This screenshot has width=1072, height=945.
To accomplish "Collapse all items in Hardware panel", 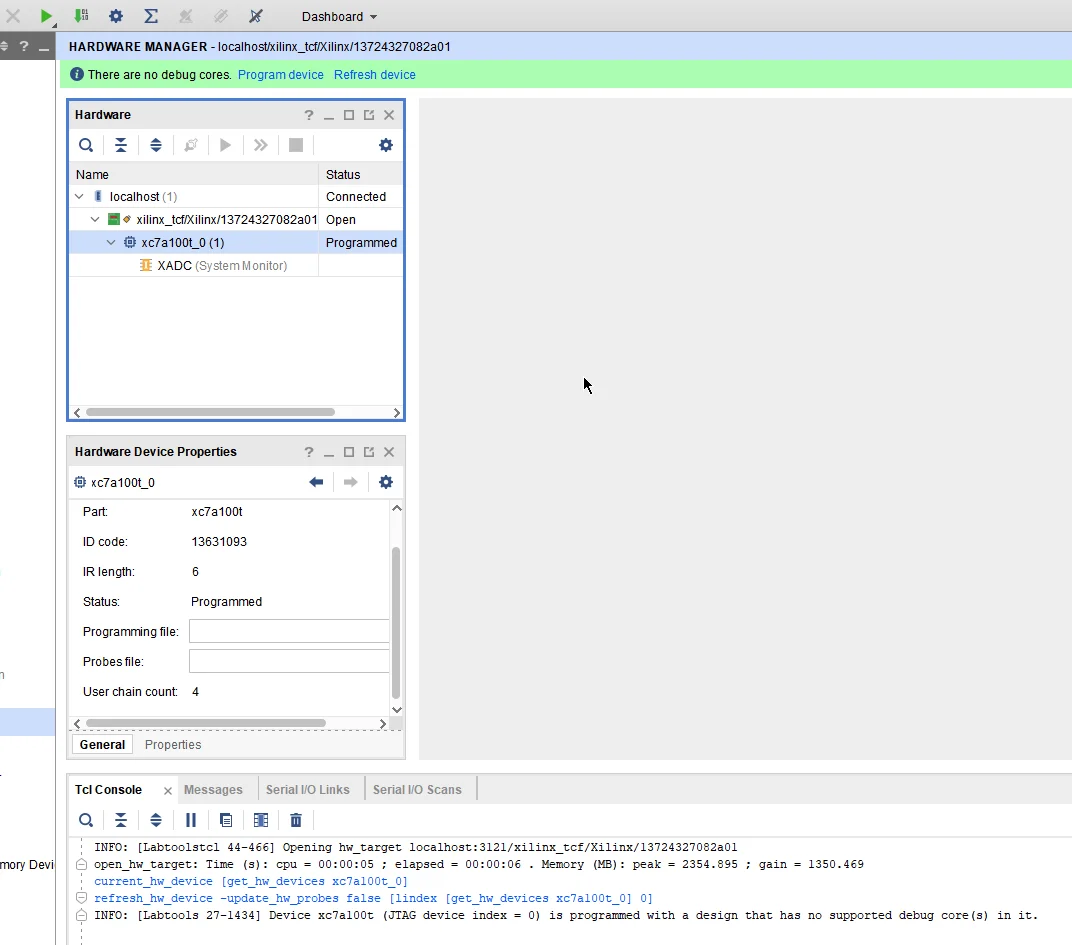I will tap(121, 145).
